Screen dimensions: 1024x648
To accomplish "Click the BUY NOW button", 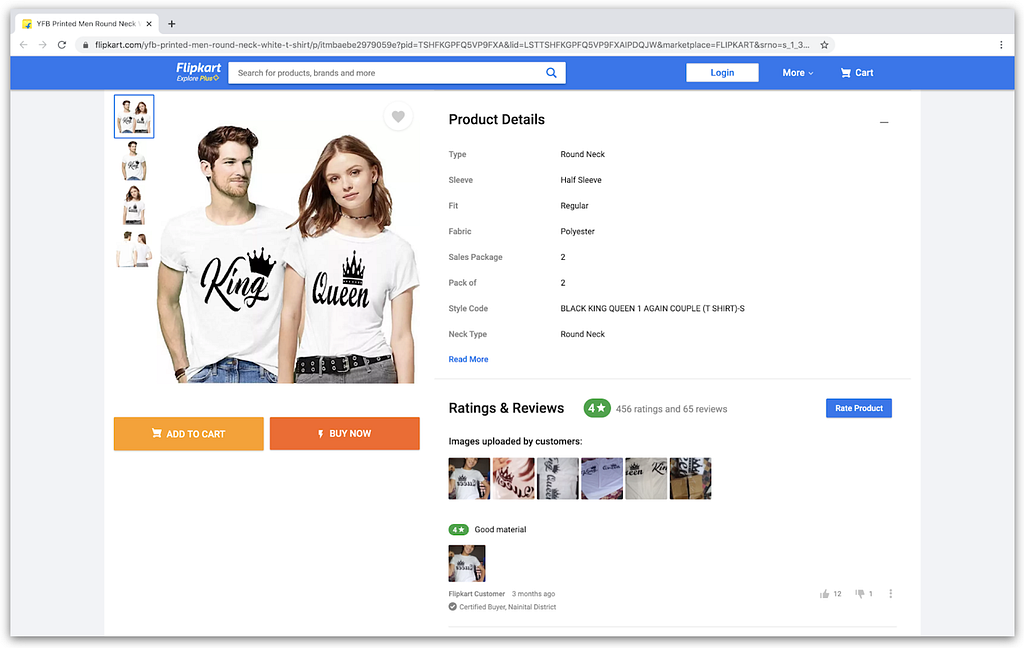I will coord(344,434).
